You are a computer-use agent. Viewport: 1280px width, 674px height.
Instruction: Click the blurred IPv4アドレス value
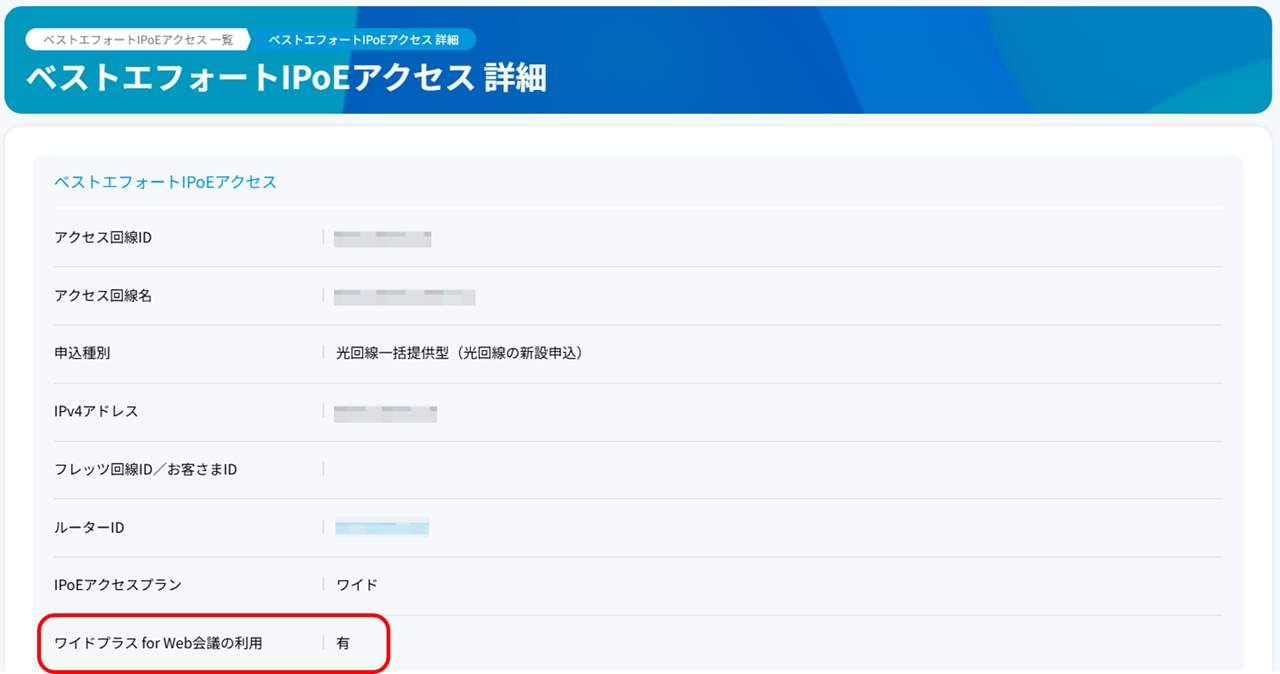(386, 411)
